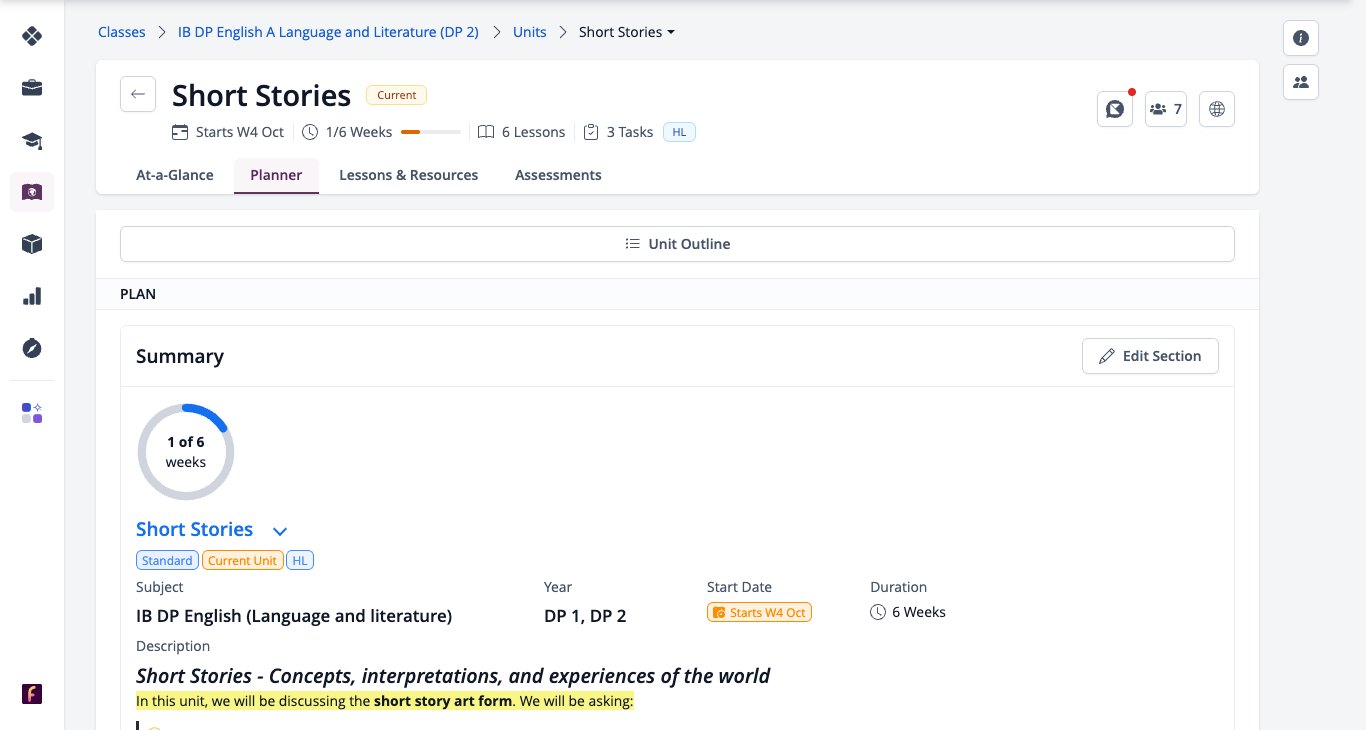
Task: Click the Standard tag in summary
Action: pyautogui.click(x=167, y=561)
